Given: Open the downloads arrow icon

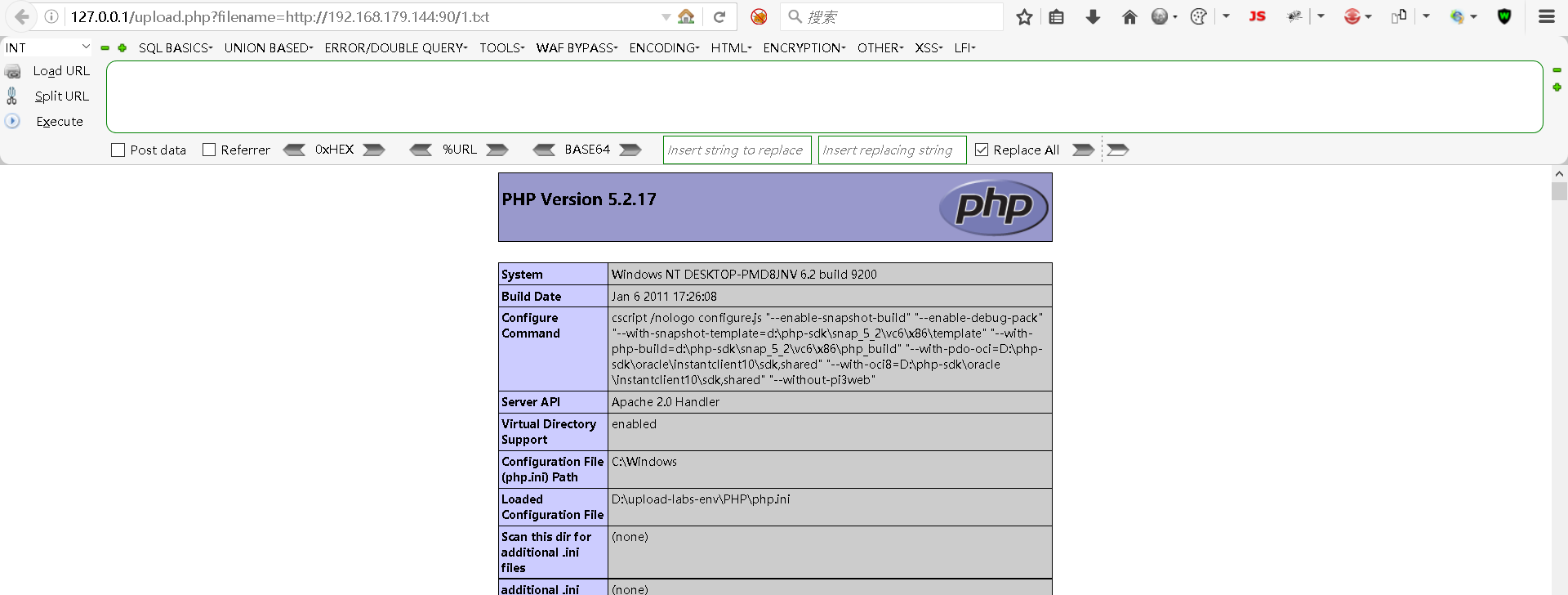Looking at the screenshot, I should point(1093,16).
